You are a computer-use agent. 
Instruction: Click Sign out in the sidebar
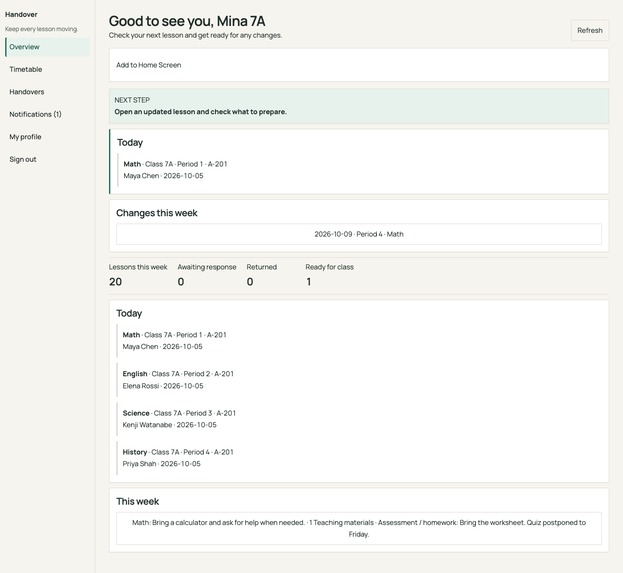[47, 159]
